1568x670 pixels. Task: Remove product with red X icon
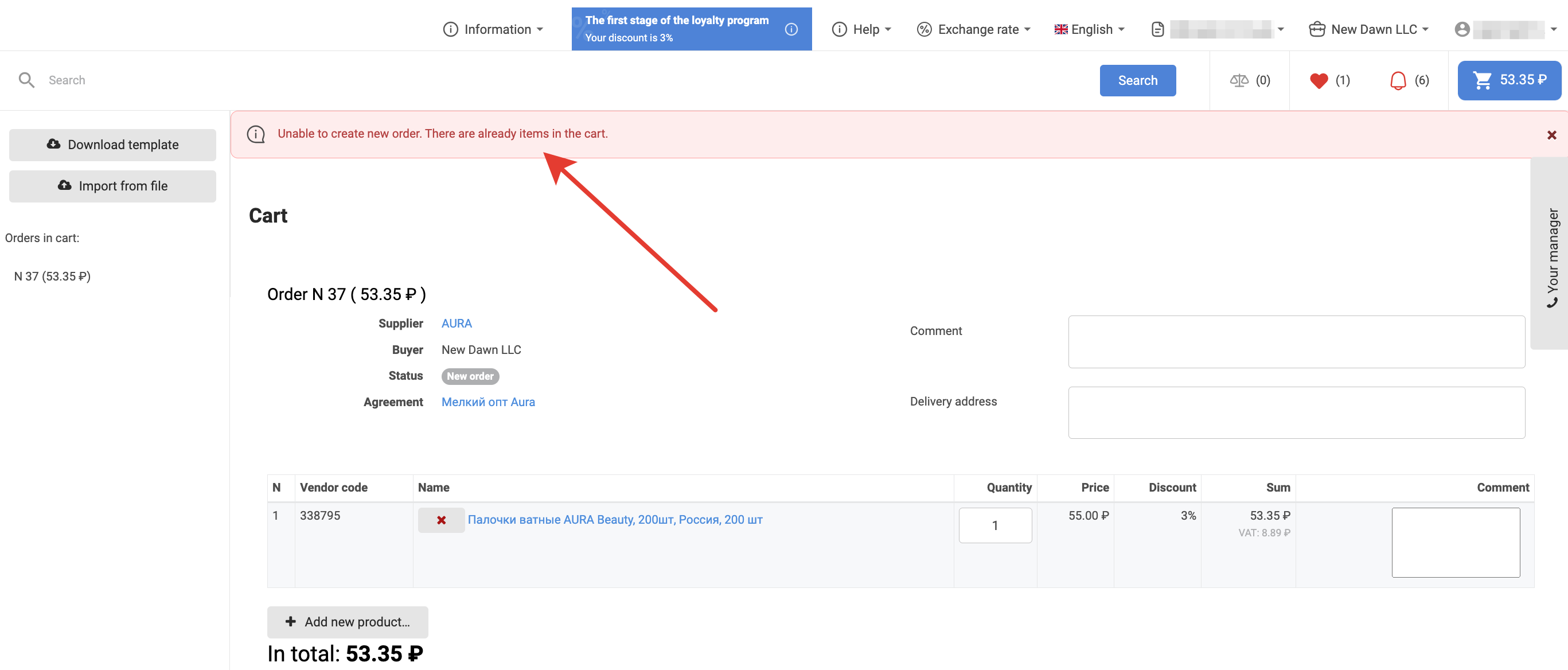click(x=440, y=520)
